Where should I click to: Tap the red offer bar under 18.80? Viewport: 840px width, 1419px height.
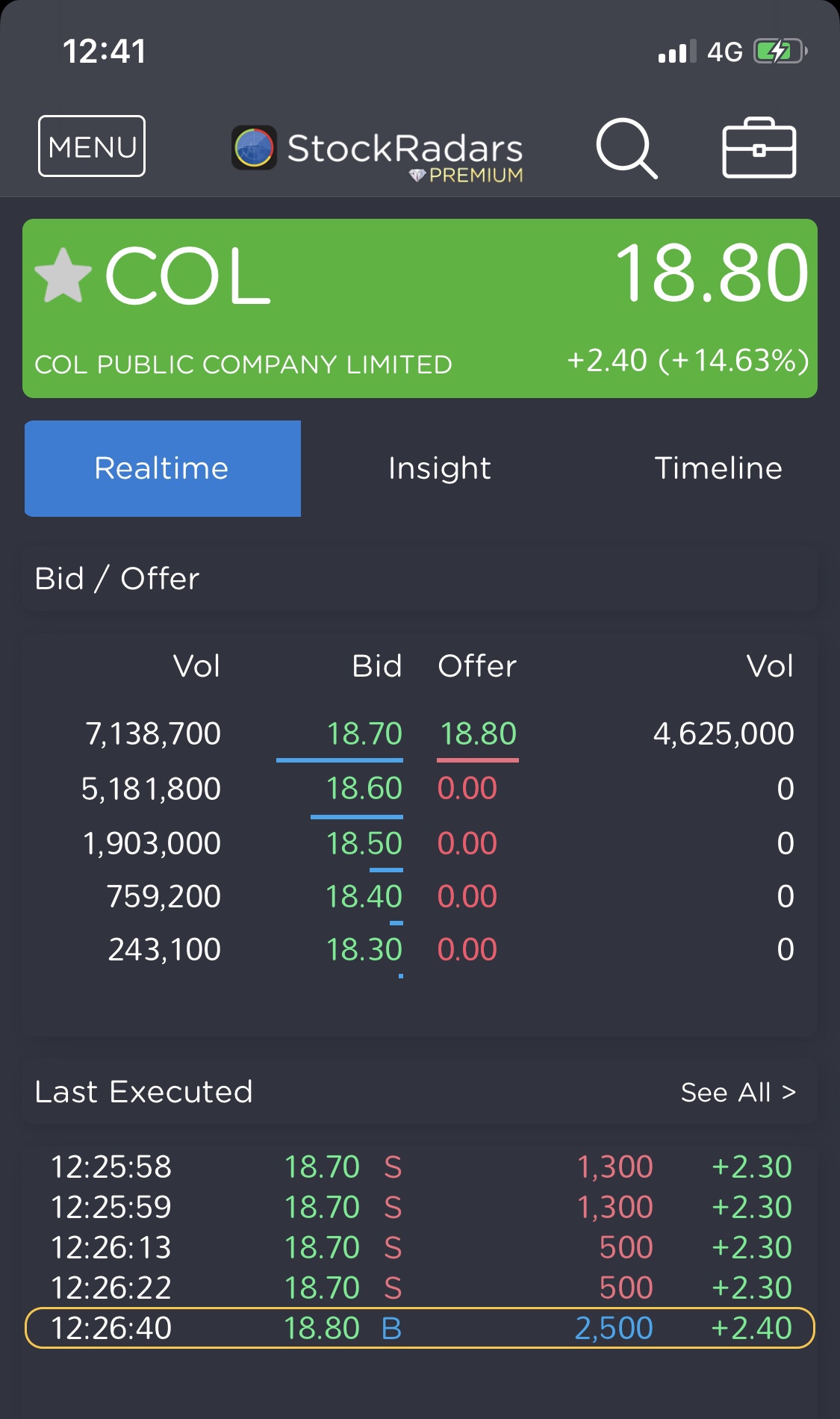point(478,760)
